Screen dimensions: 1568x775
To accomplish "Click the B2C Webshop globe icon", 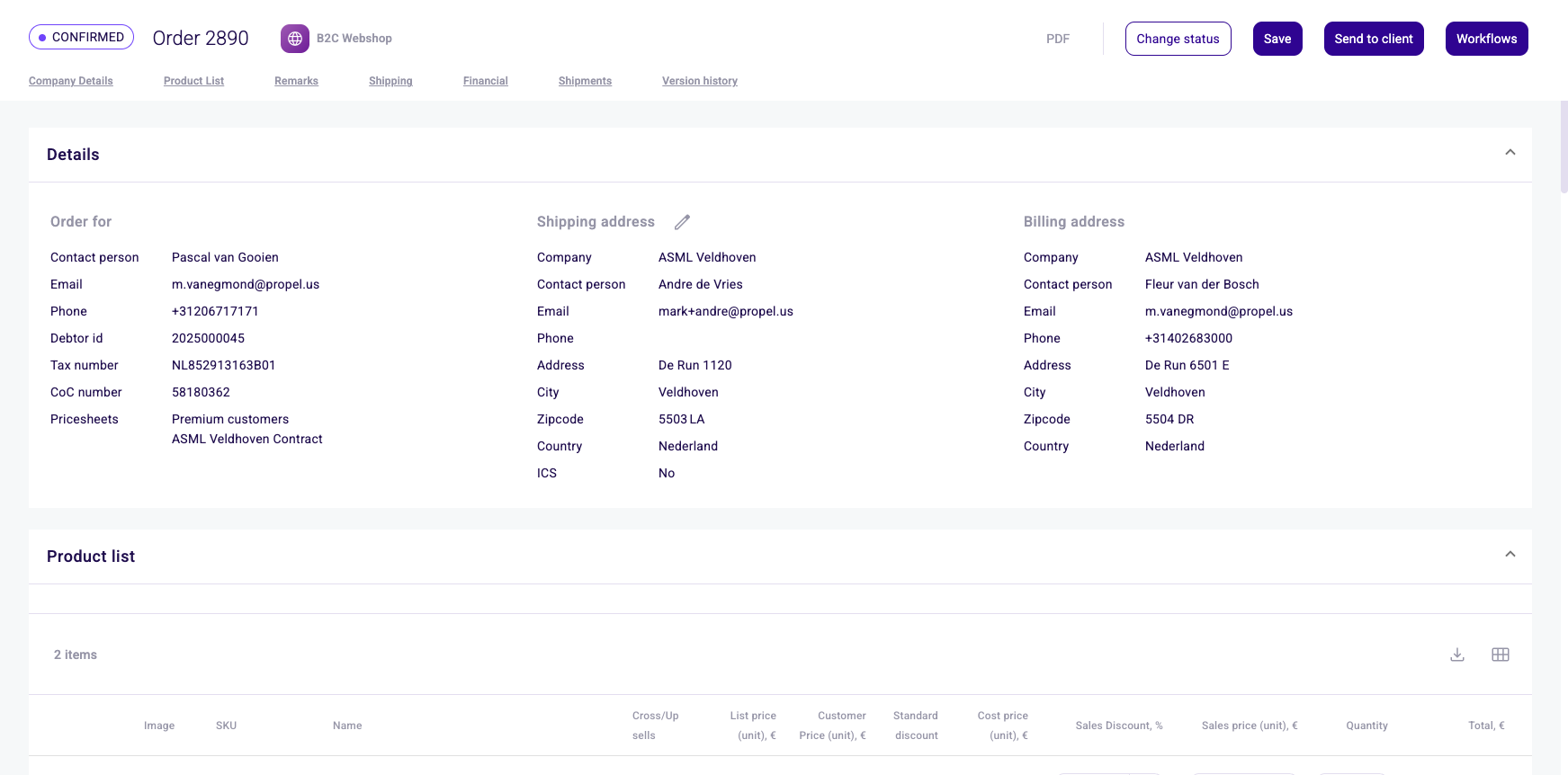I will (294, 39).
